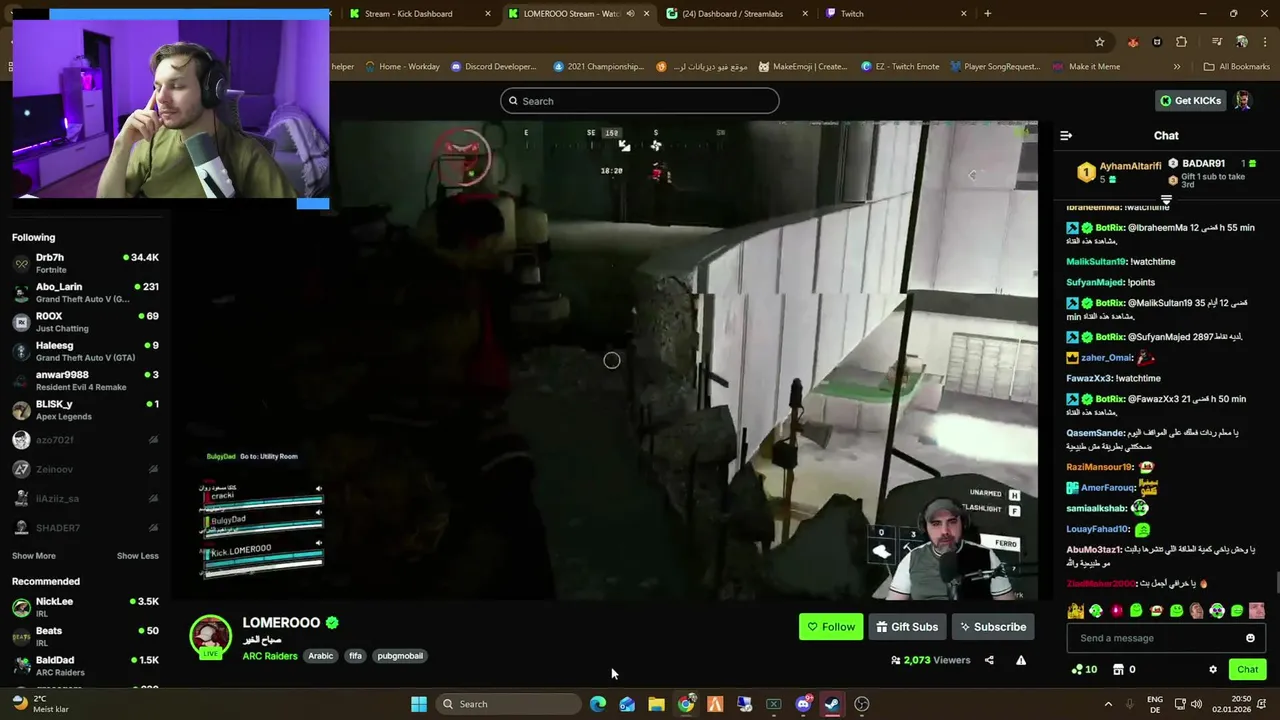This screenshot has height=720, width=1280.
Task: Switch to the Twitch tab
Action: [895, 14]
